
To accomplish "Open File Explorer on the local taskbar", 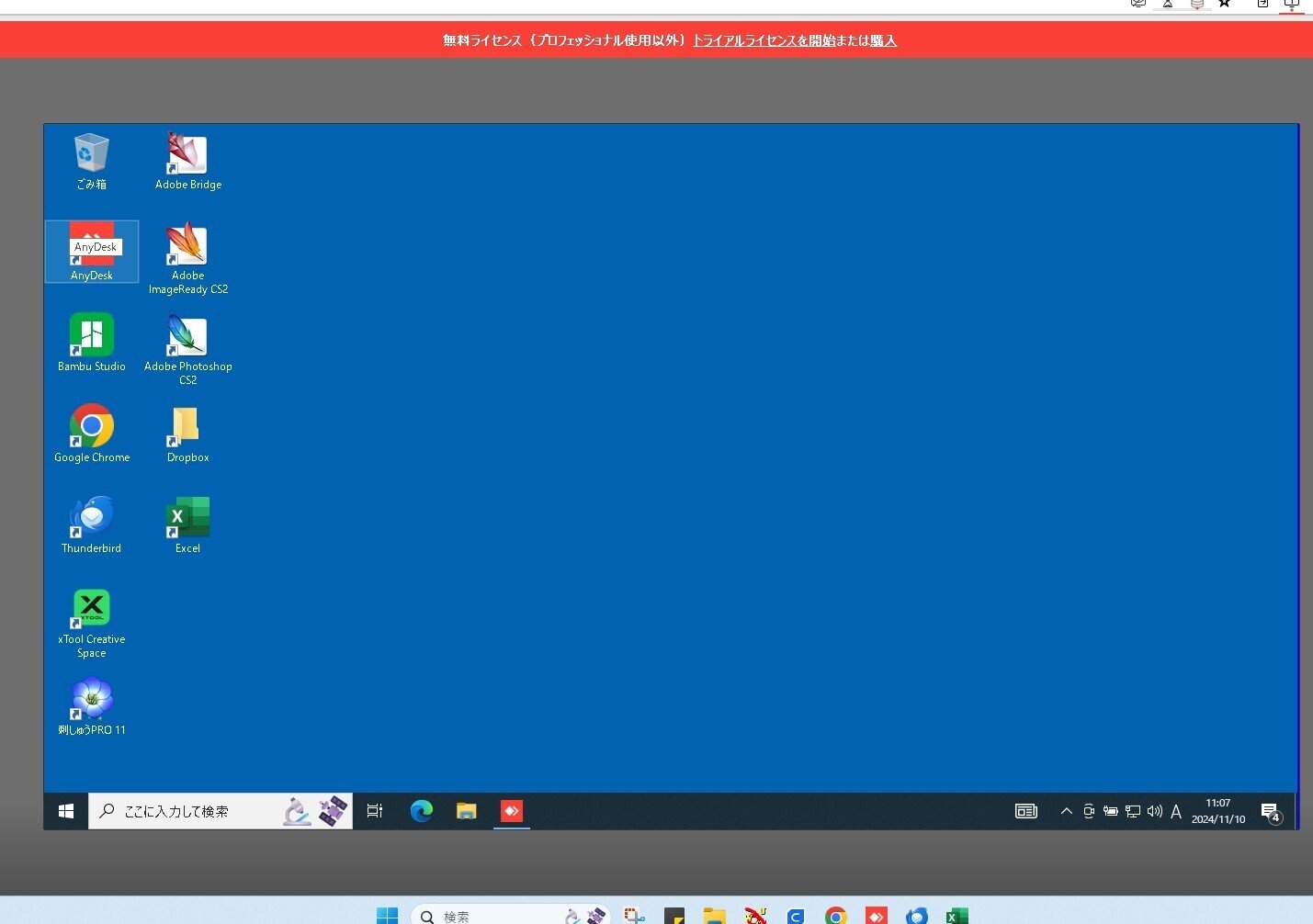I will 714,916.
